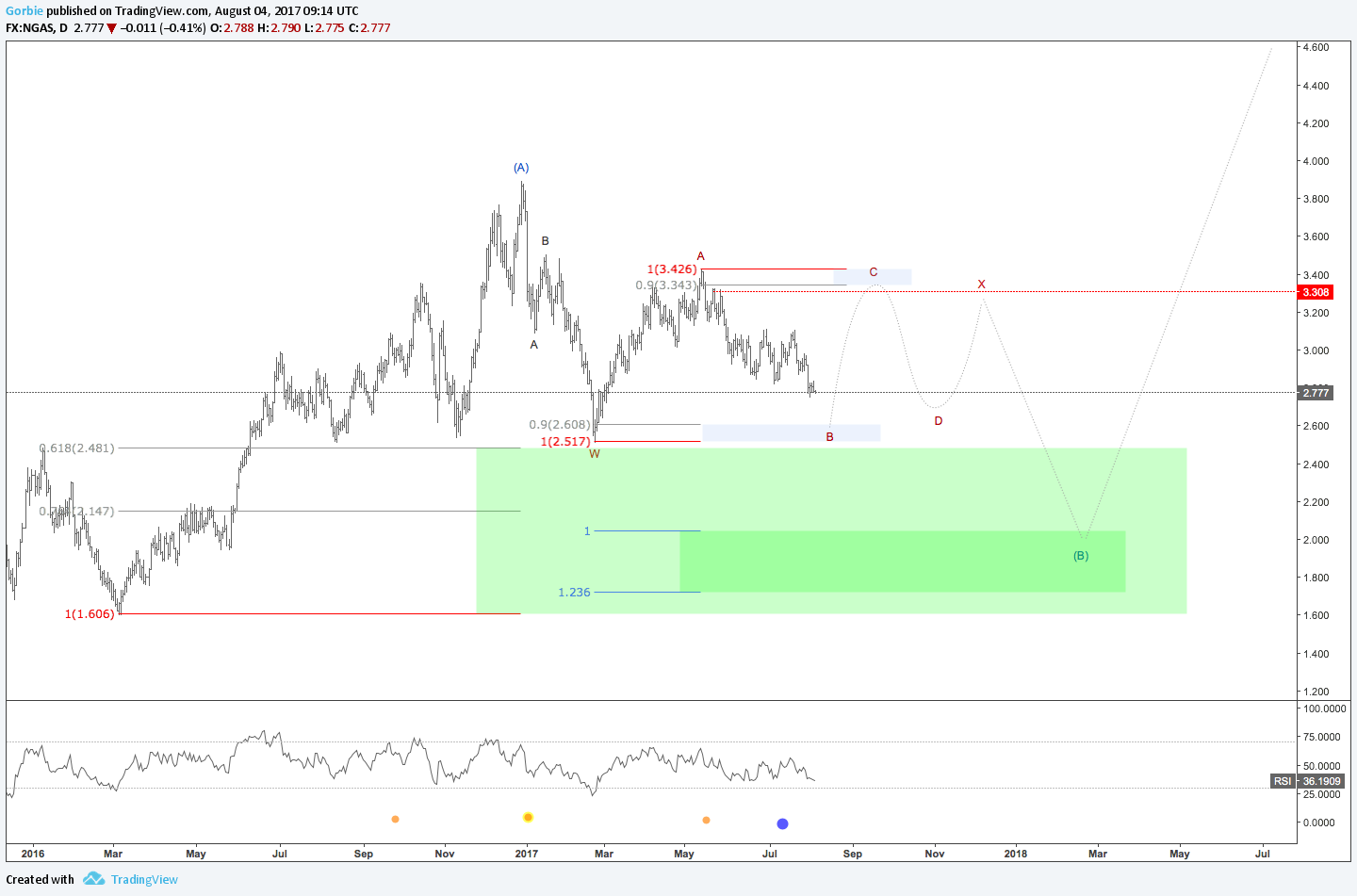Click the C wave label in blue box
Viewport: 1357px width, 896px height.
[874, 272]
